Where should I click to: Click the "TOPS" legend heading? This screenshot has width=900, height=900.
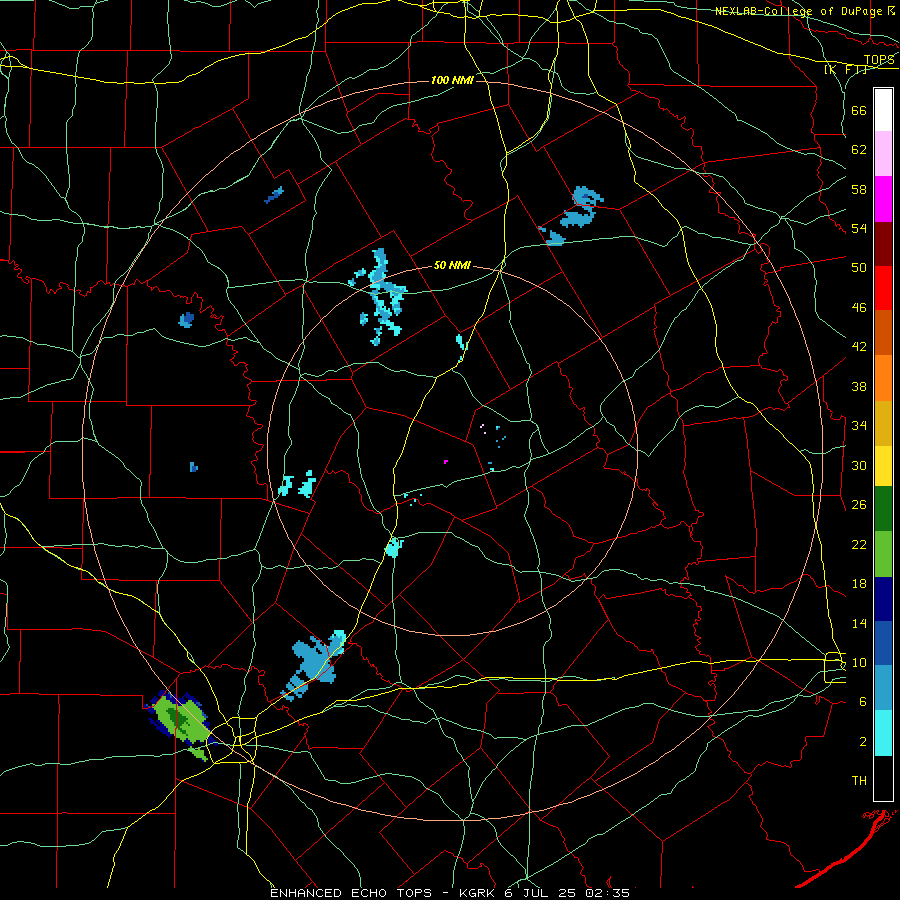(879, 60)
